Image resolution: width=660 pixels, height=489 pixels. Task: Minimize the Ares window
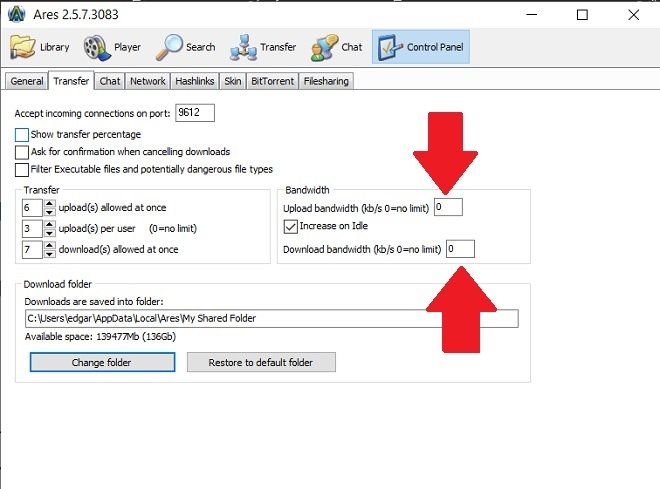532,15
